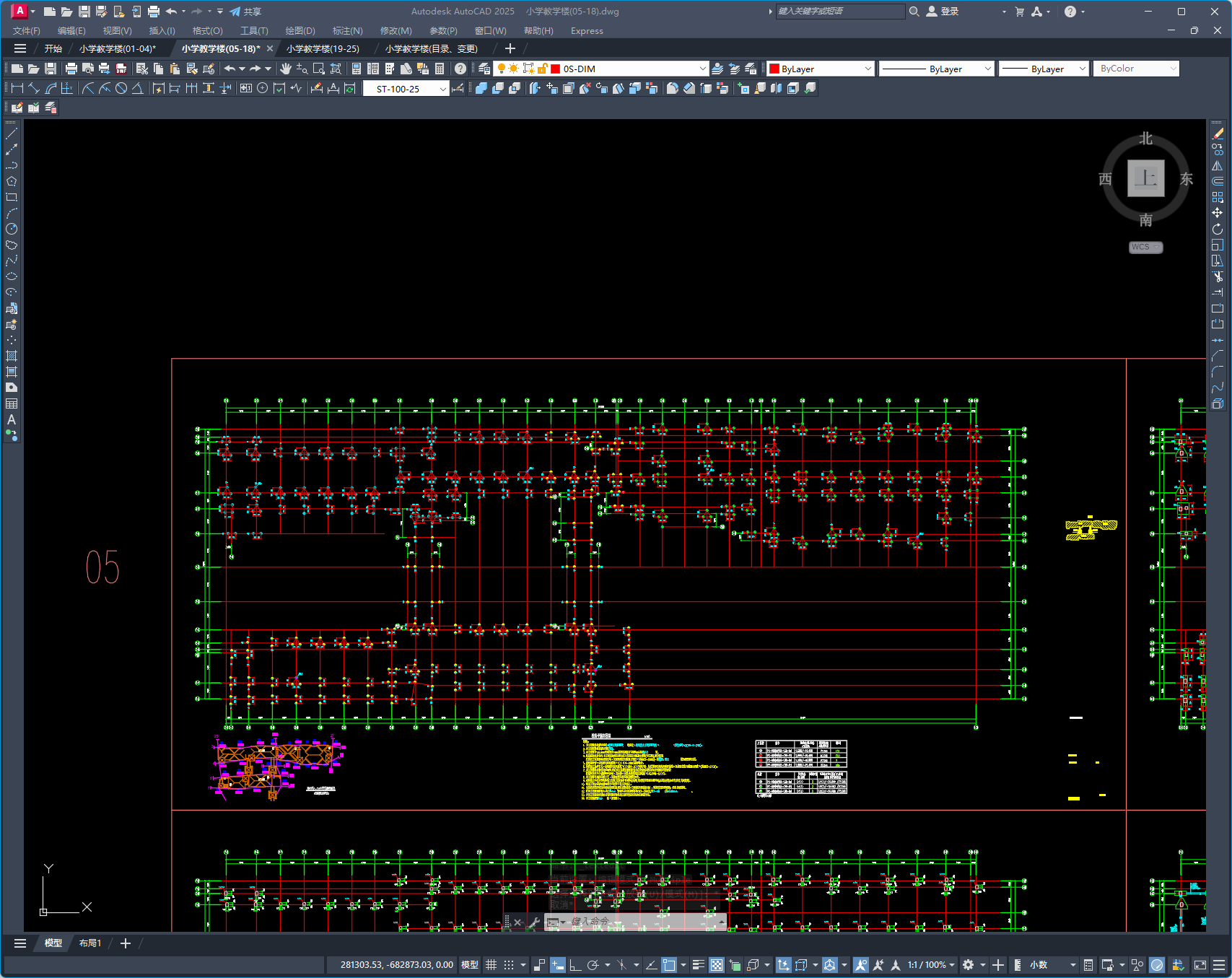Click the DWF publish icon
The image size is (1232, 978).
121,69
